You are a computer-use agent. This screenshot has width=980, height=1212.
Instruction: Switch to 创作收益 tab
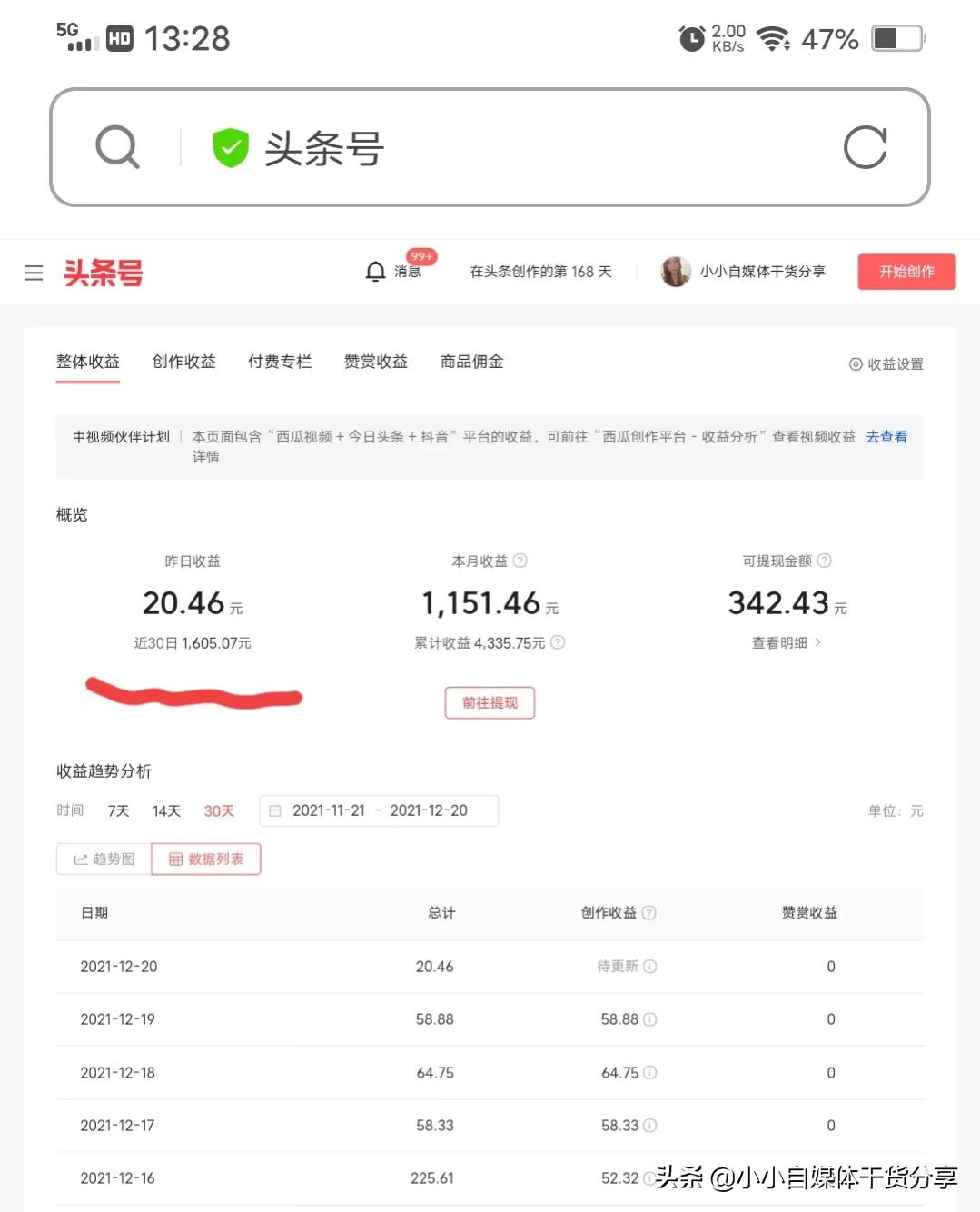[184, 362]
